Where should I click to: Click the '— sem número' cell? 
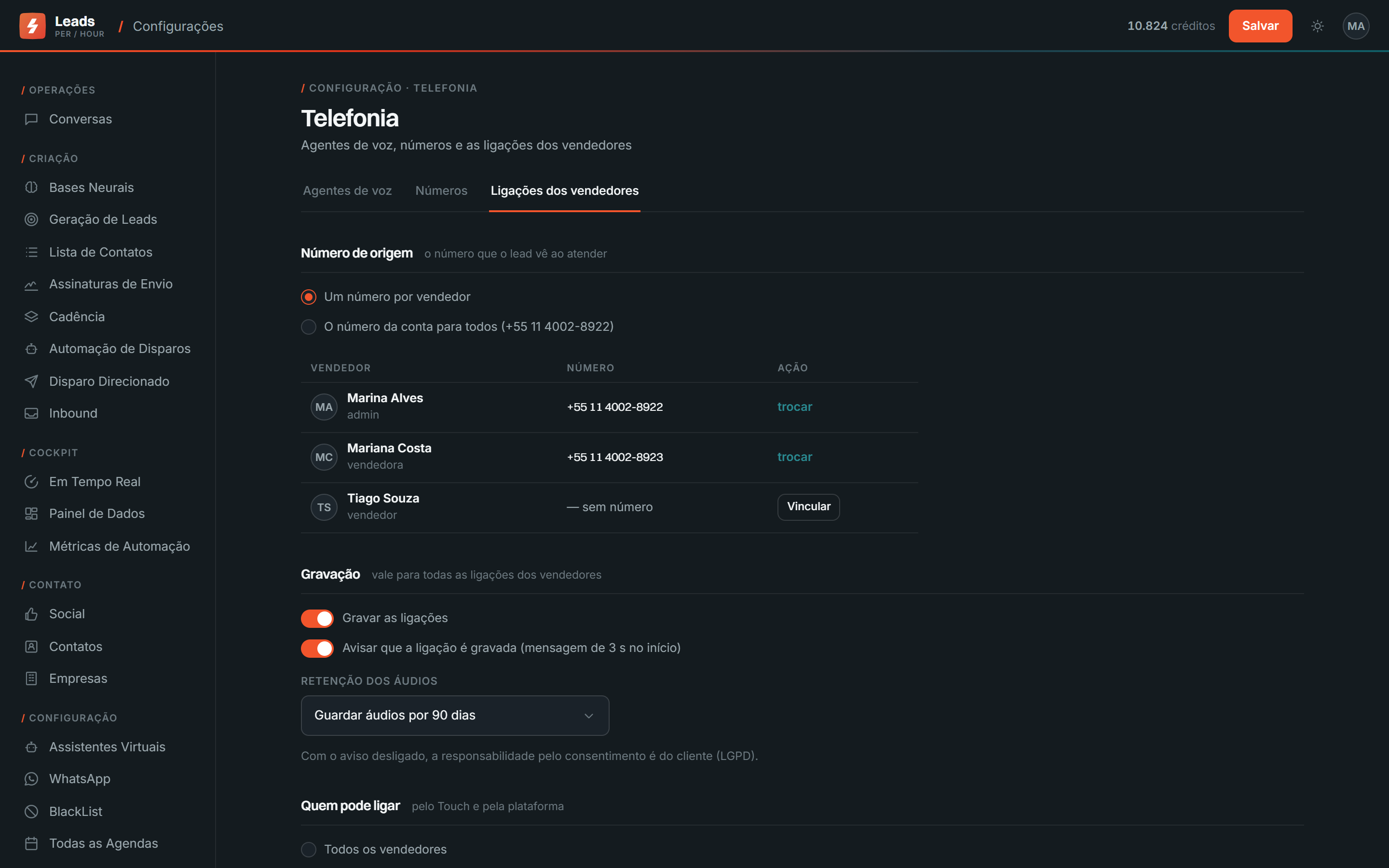(x=610, y=507)
